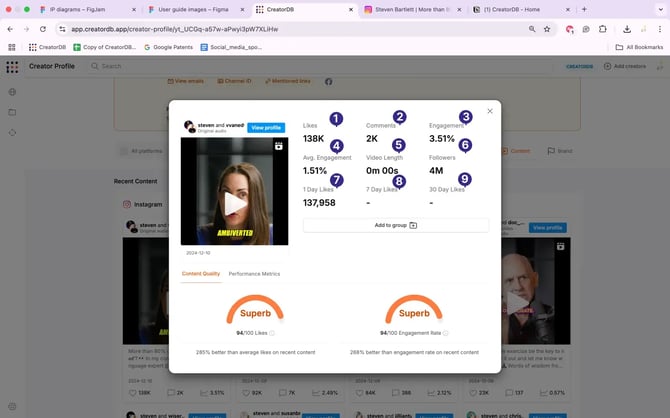This screenshot has width=670, height=418.
Task: Open the Google Patents bookmark
Action: click(x=171, y=47)
